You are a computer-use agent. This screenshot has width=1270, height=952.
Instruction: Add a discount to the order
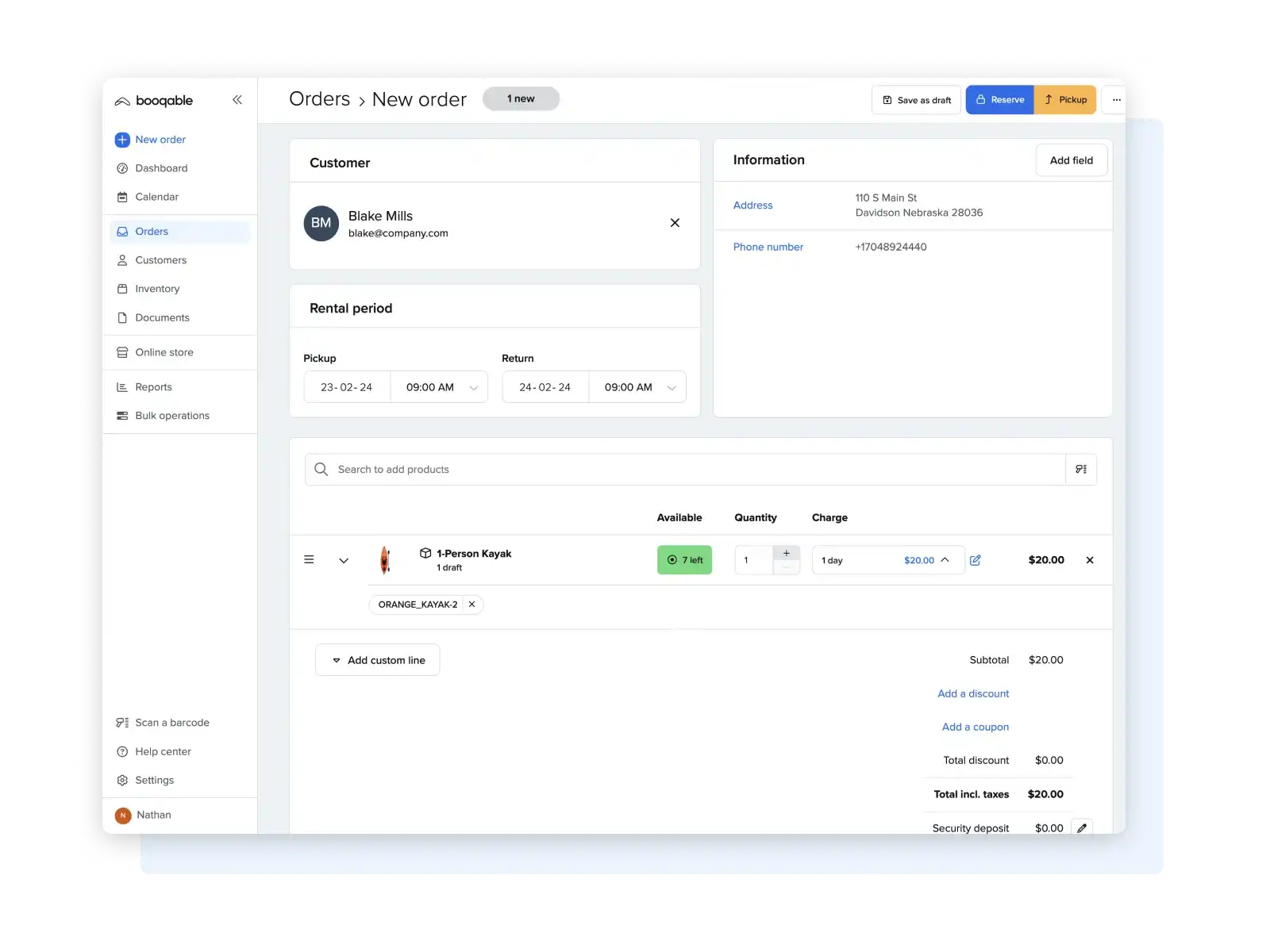[973, 693]
